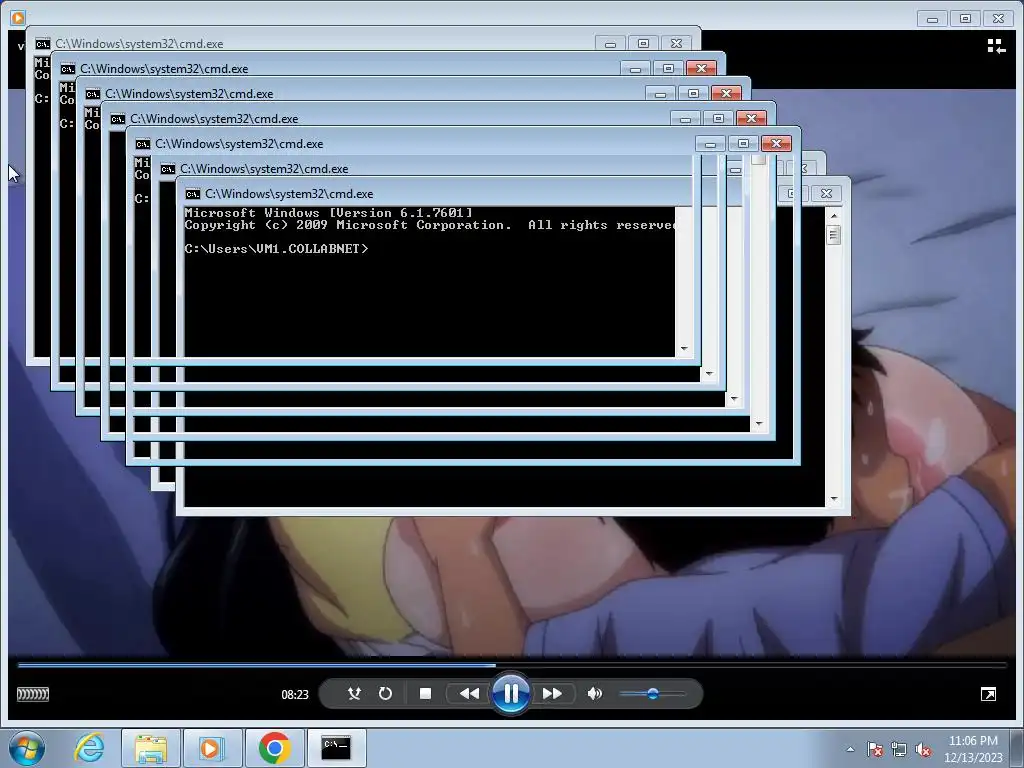Toggle repeat mode in the media player
Image resolution: width=1024 pixels, height=768 pixels.
[x=385, y=694]
